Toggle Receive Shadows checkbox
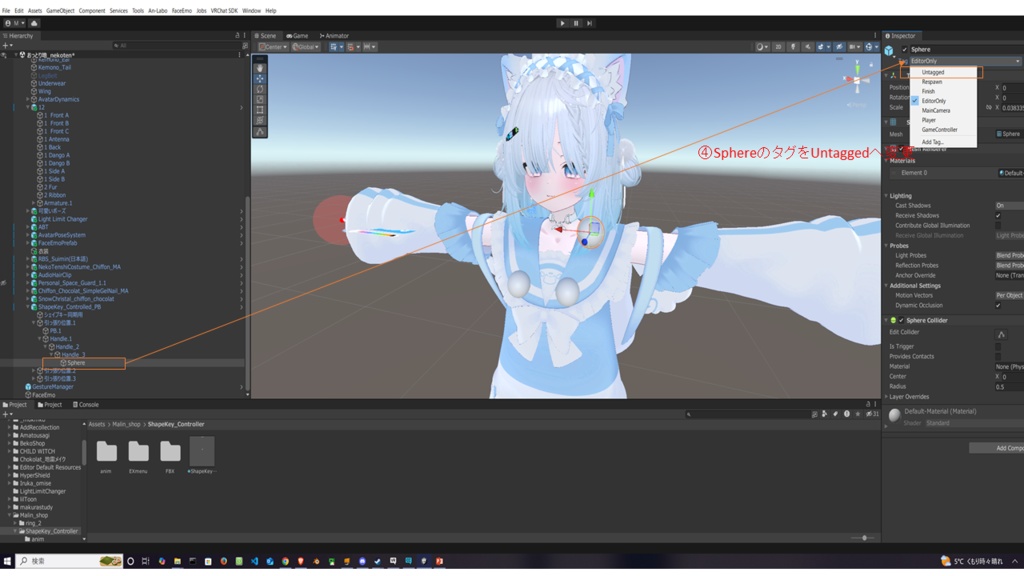The width and height of the screenshot is (1024, 576). click(x=998, y=216)
